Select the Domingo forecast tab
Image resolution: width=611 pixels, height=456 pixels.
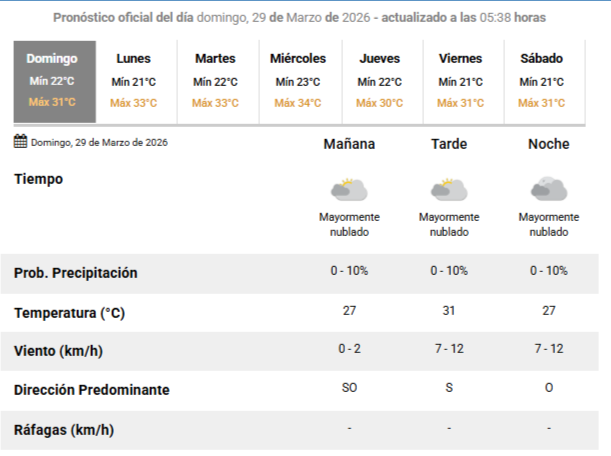coord(52,80)
